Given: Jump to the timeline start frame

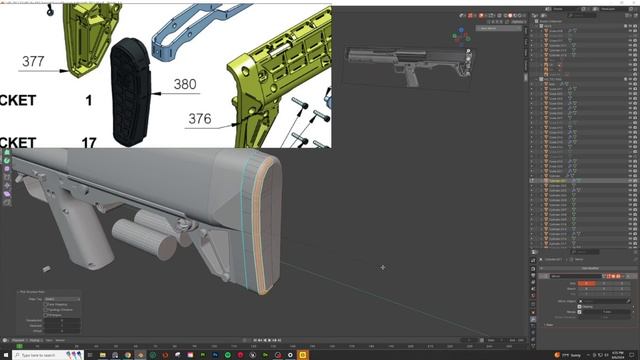Looking at the screenshot, I should [256, 340].
